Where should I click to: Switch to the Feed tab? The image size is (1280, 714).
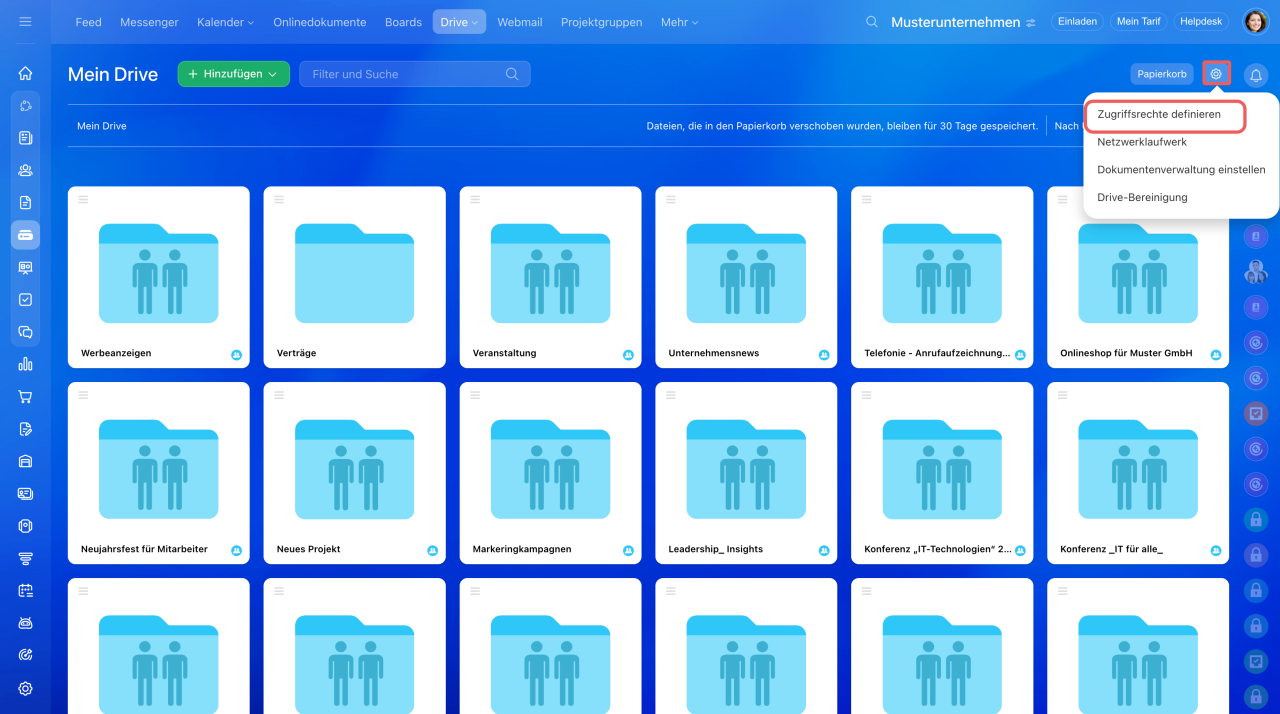pyautogui.click(x=88, y=22)
